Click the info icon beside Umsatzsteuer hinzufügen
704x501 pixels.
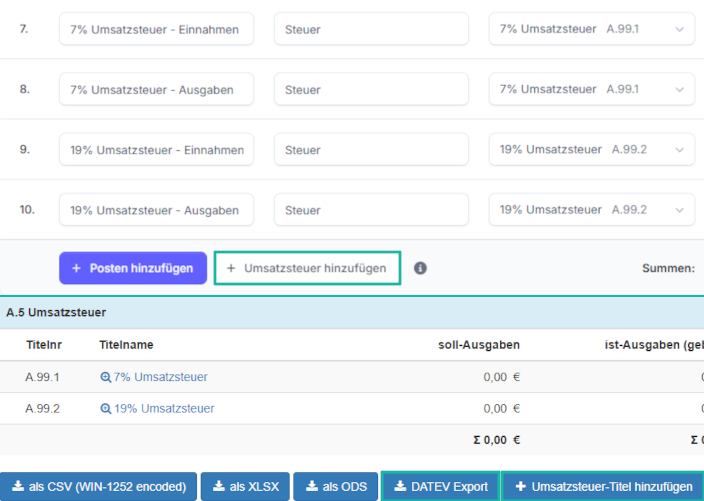pyautogui.click(x=420, y=268)
